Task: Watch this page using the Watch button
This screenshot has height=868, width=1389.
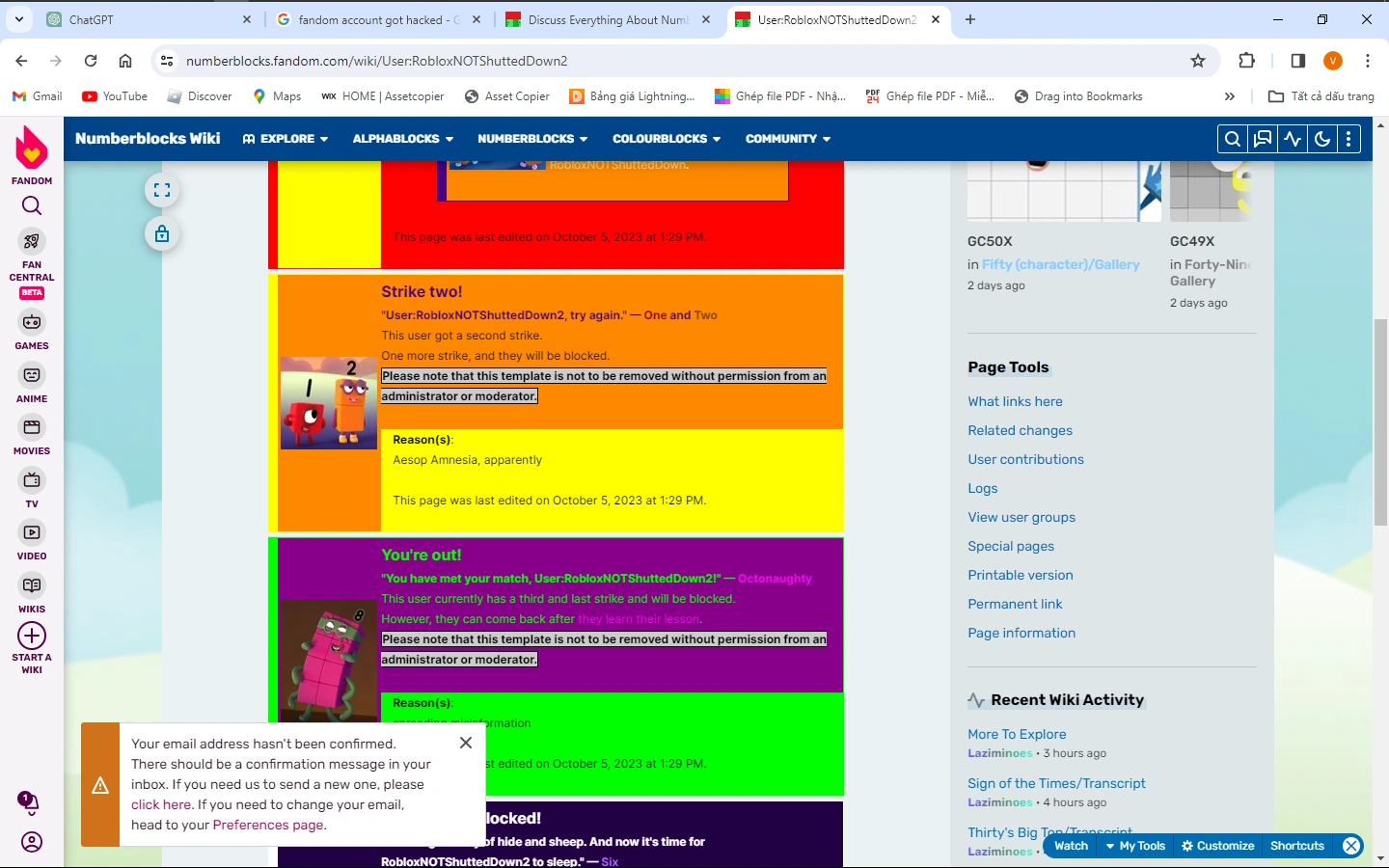Action: (x=1070, y=846)
